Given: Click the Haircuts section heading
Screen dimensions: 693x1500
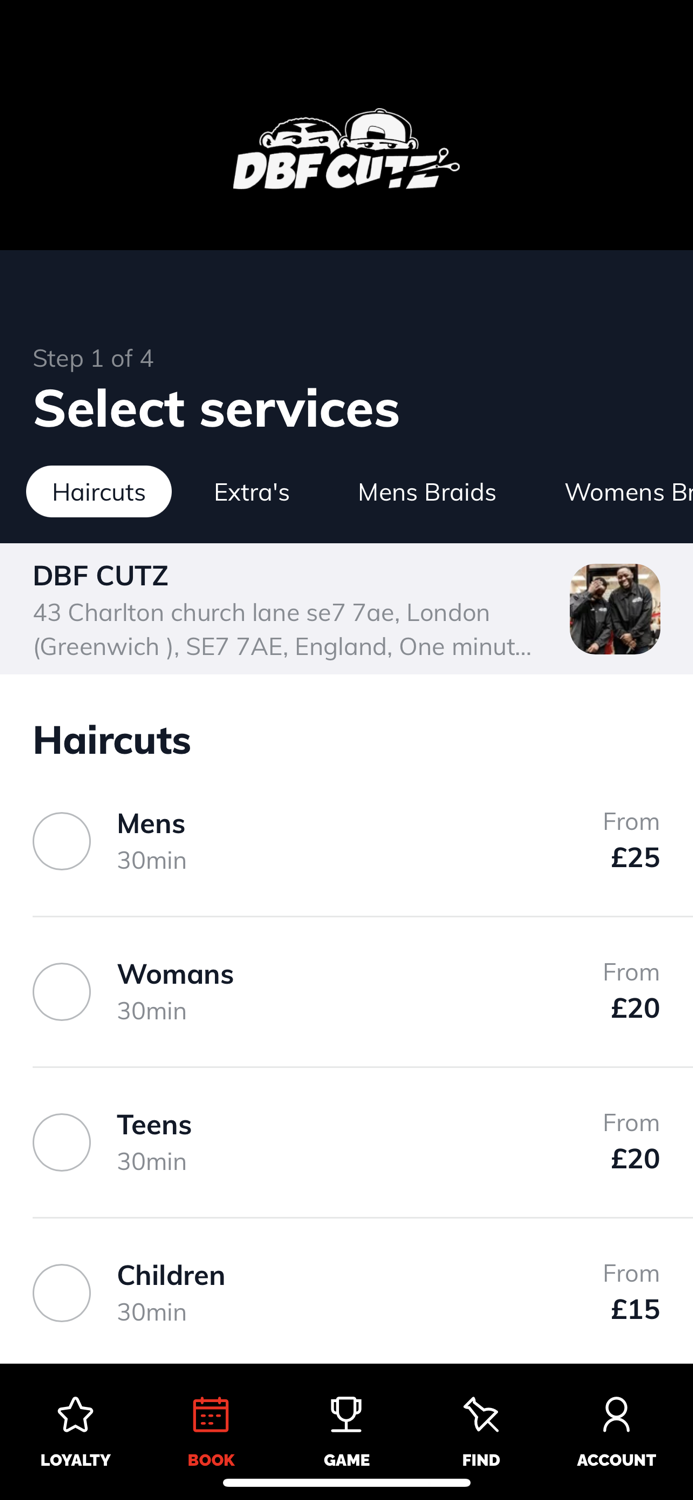Looking at the screenshot, I should [x=111, y=740].
